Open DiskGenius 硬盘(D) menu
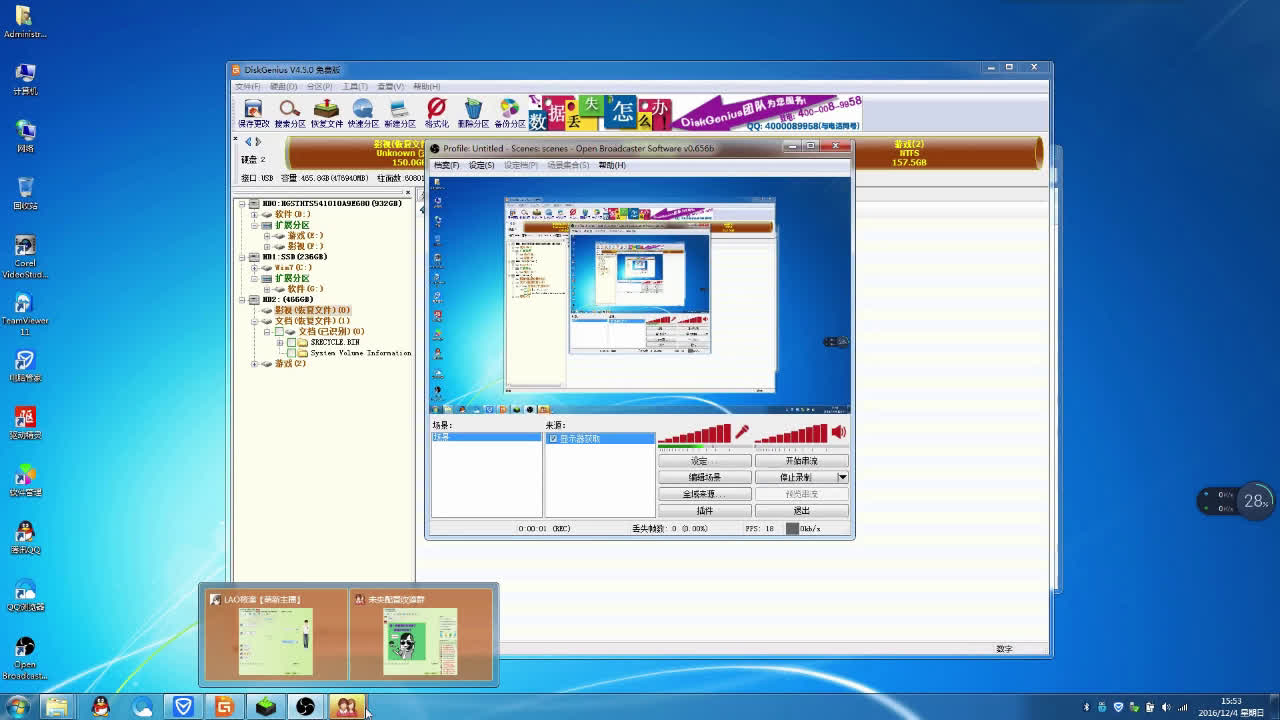Image resolution: width=1280 pixels, height=720 pixels. [x=283, y=87]
